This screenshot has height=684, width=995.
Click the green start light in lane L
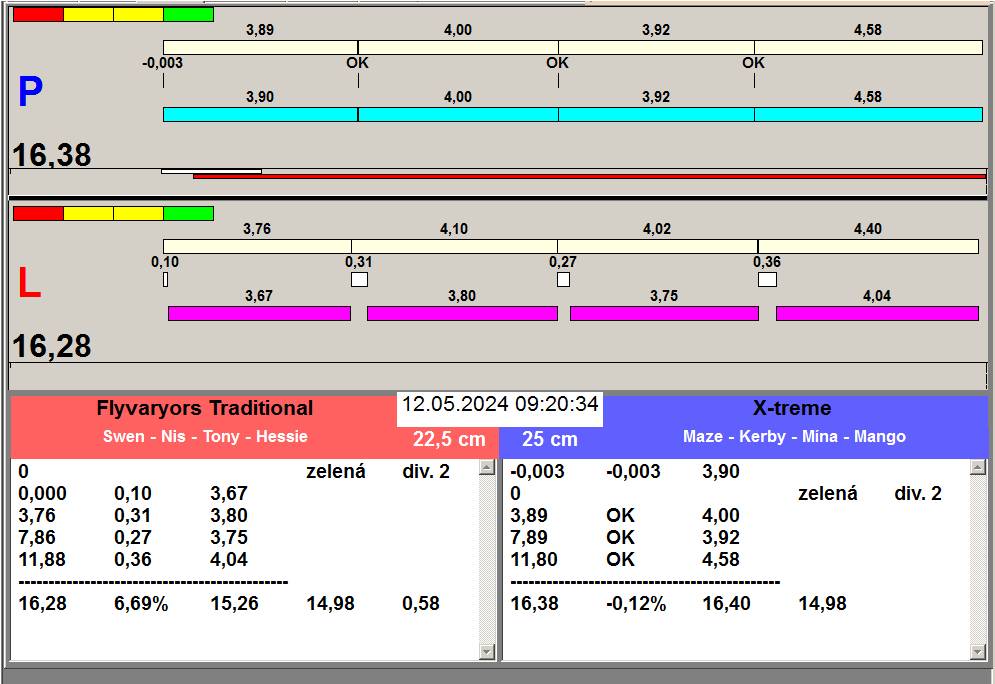[188, 213]
